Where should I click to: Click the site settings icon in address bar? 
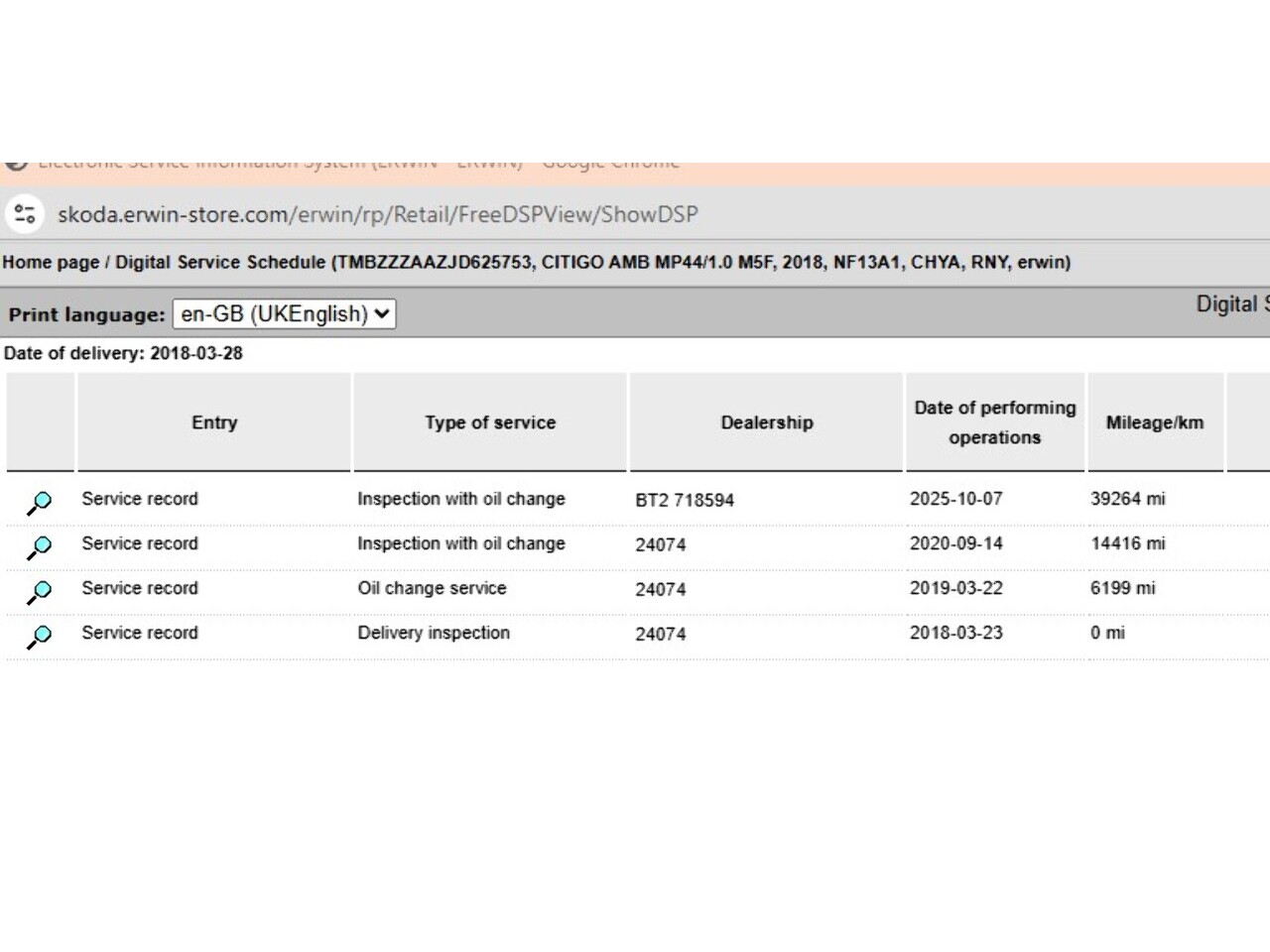[x=25, y=214]
